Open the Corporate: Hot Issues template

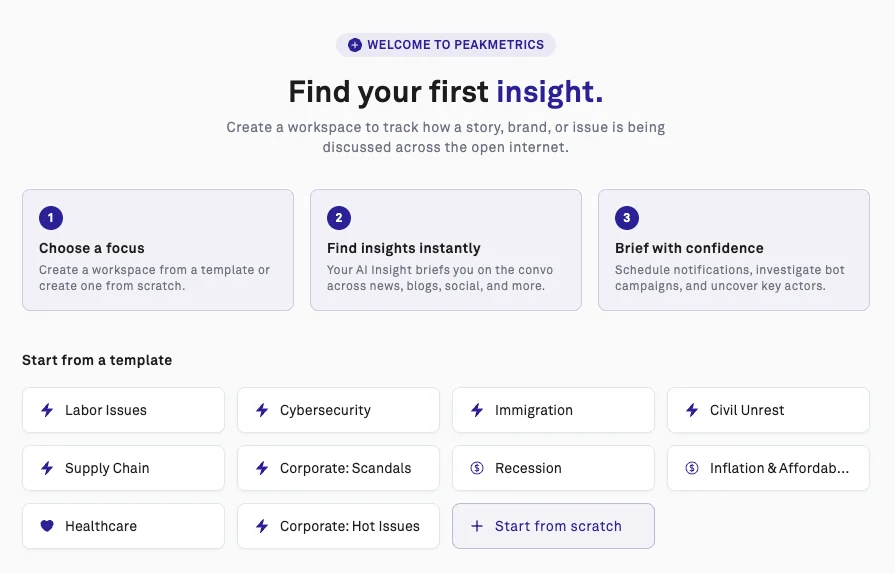338,526
